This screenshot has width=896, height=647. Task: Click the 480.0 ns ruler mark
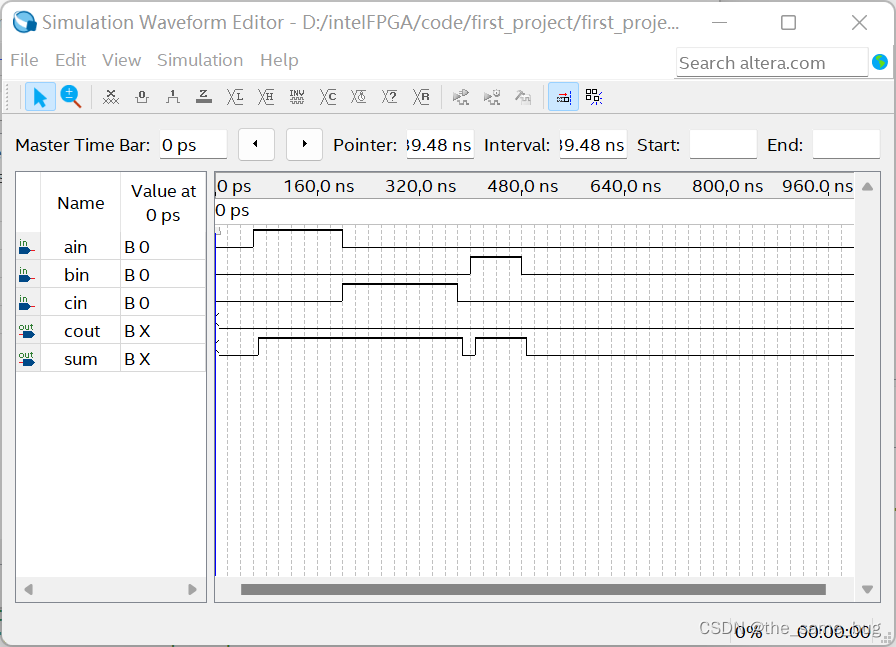pyautogui.click(x=522, y=186)
